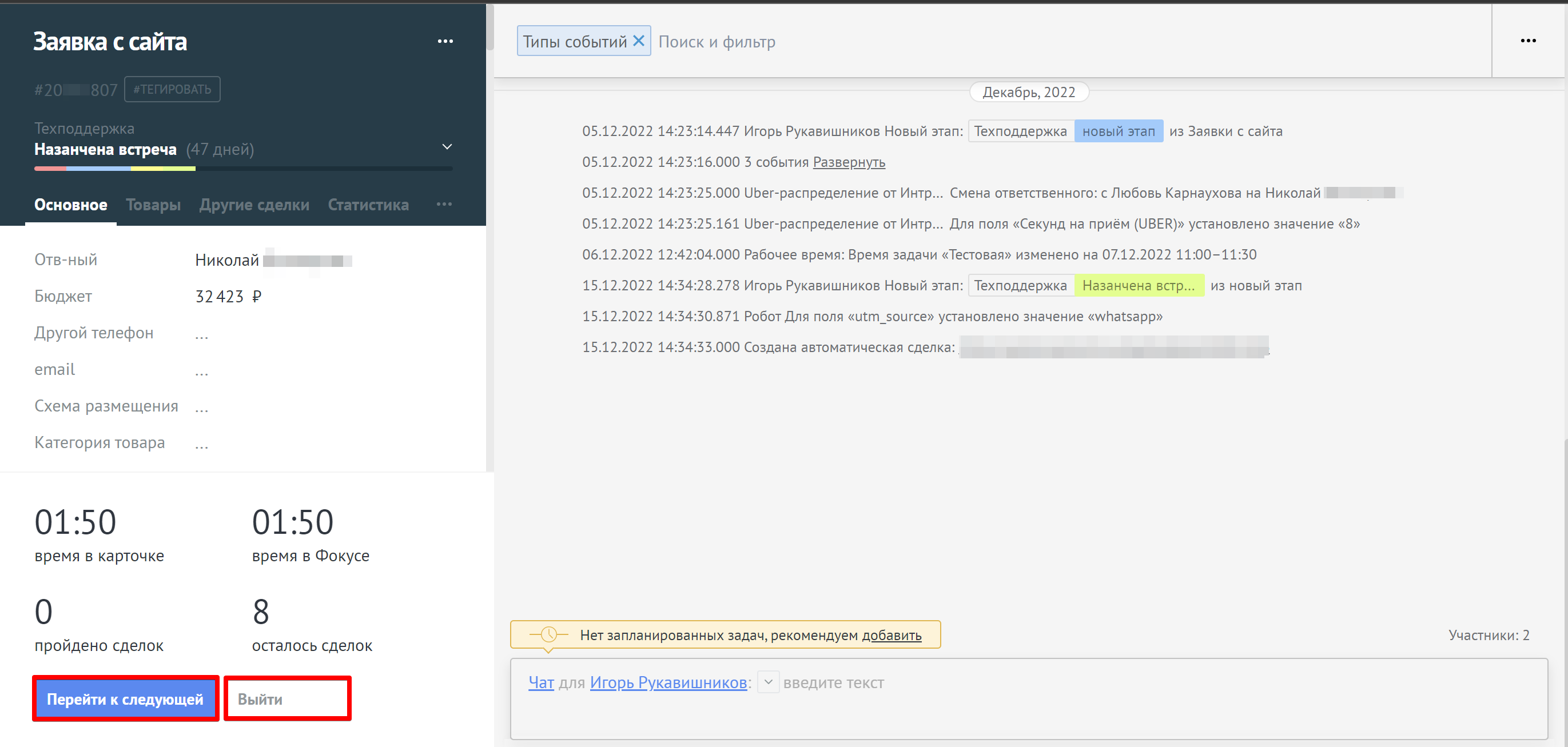The width and height of the screenshot is (1568, 747).
Task: Click the 'Смена ответственного' event row
Action: (992, 193)
